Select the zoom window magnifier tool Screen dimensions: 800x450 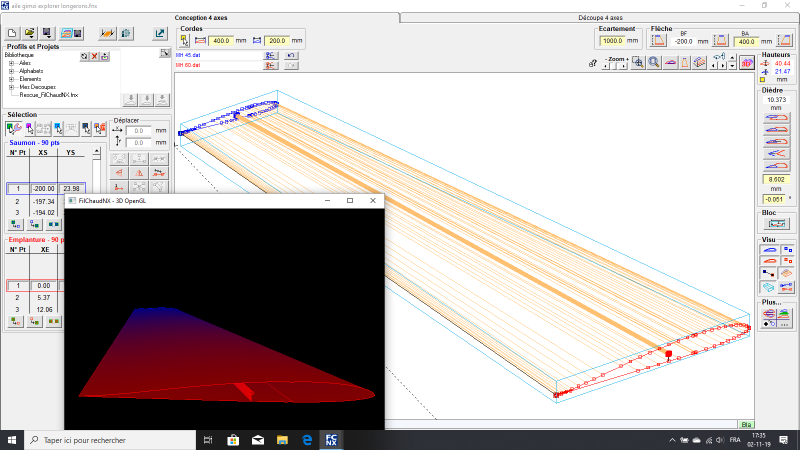[x=637, y=62]
